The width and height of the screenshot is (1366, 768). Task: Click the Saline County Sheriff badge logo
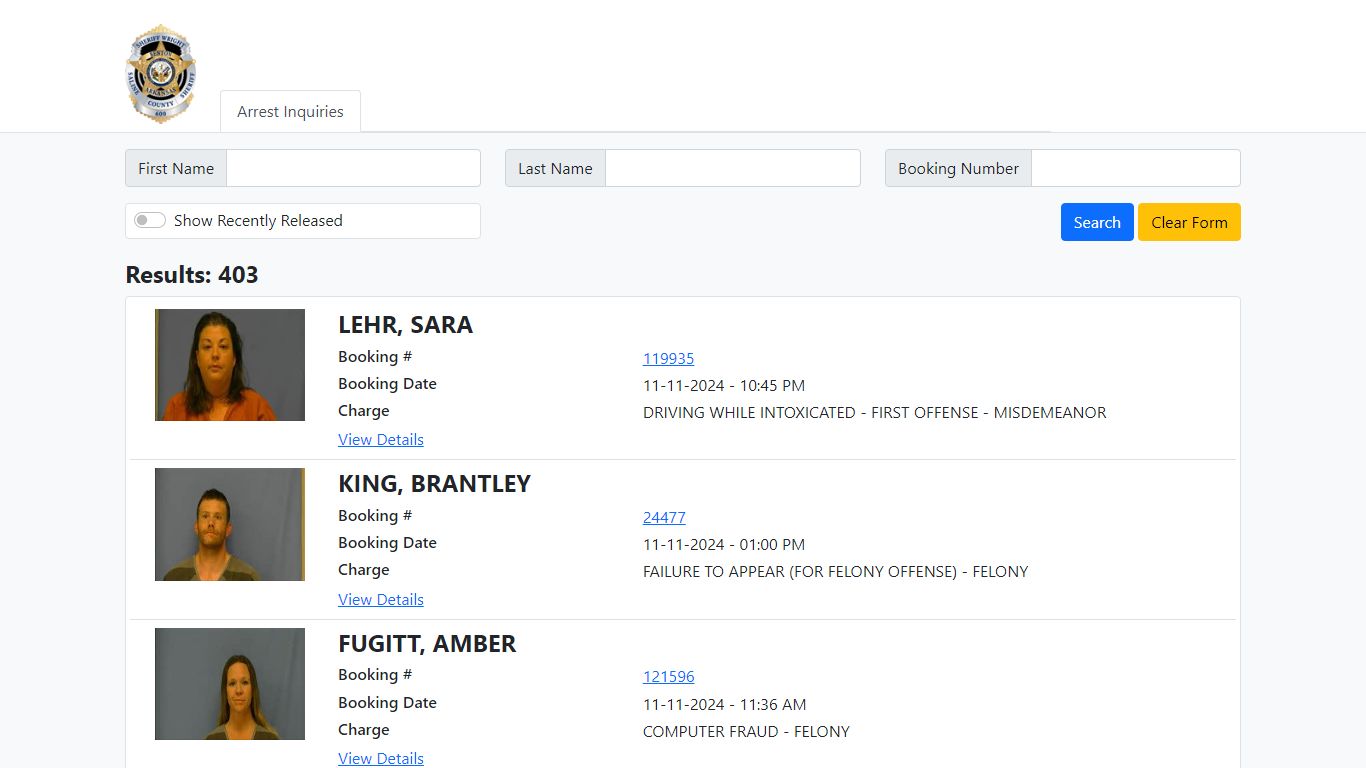click(161, 75)
